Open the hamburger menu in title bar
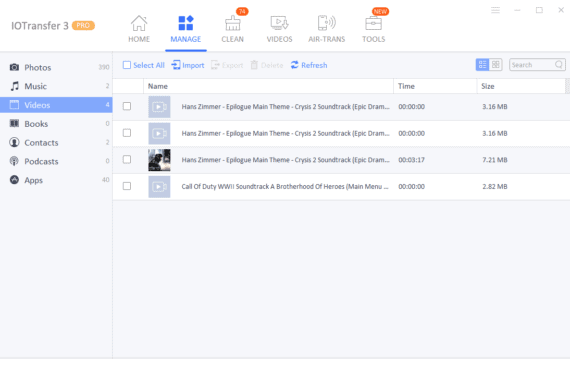 [x=495, y=10]
